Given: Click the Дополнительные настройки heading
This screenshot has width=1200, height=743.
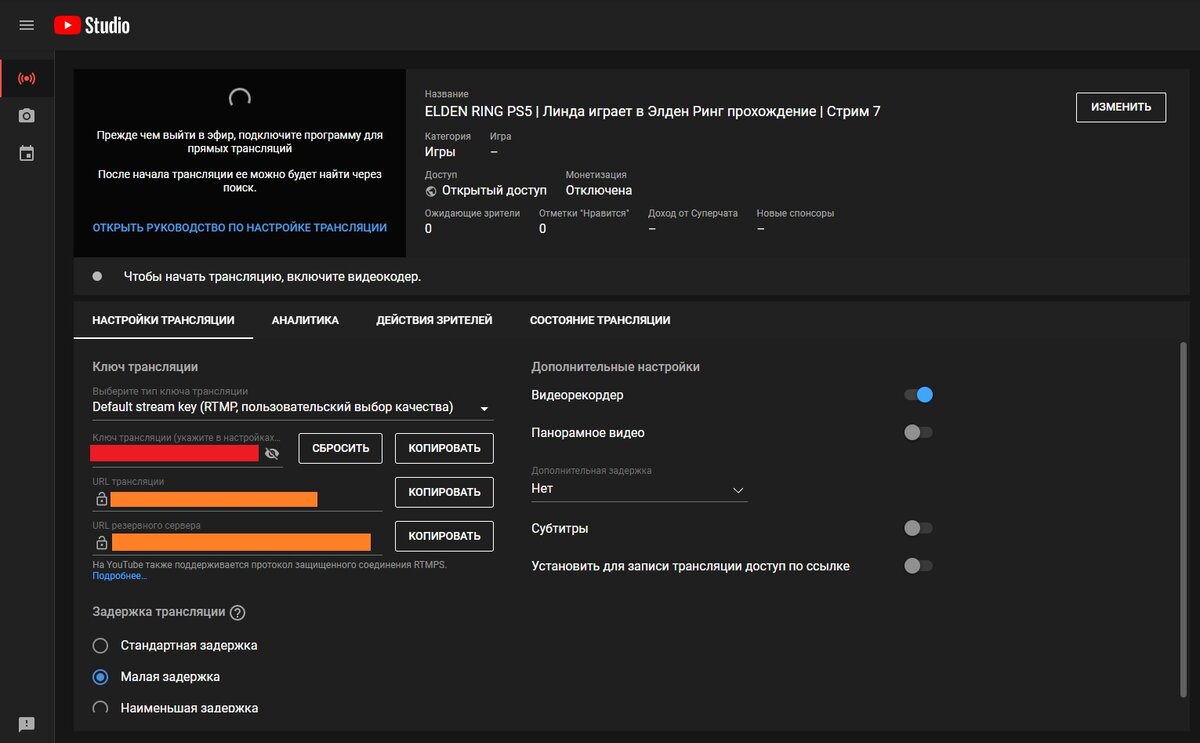Looking at the screenshot, I should coord(616,367).
